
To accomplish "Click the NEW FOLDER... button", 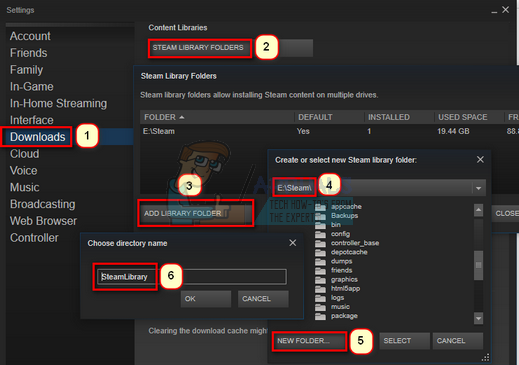I will [309, 341].
